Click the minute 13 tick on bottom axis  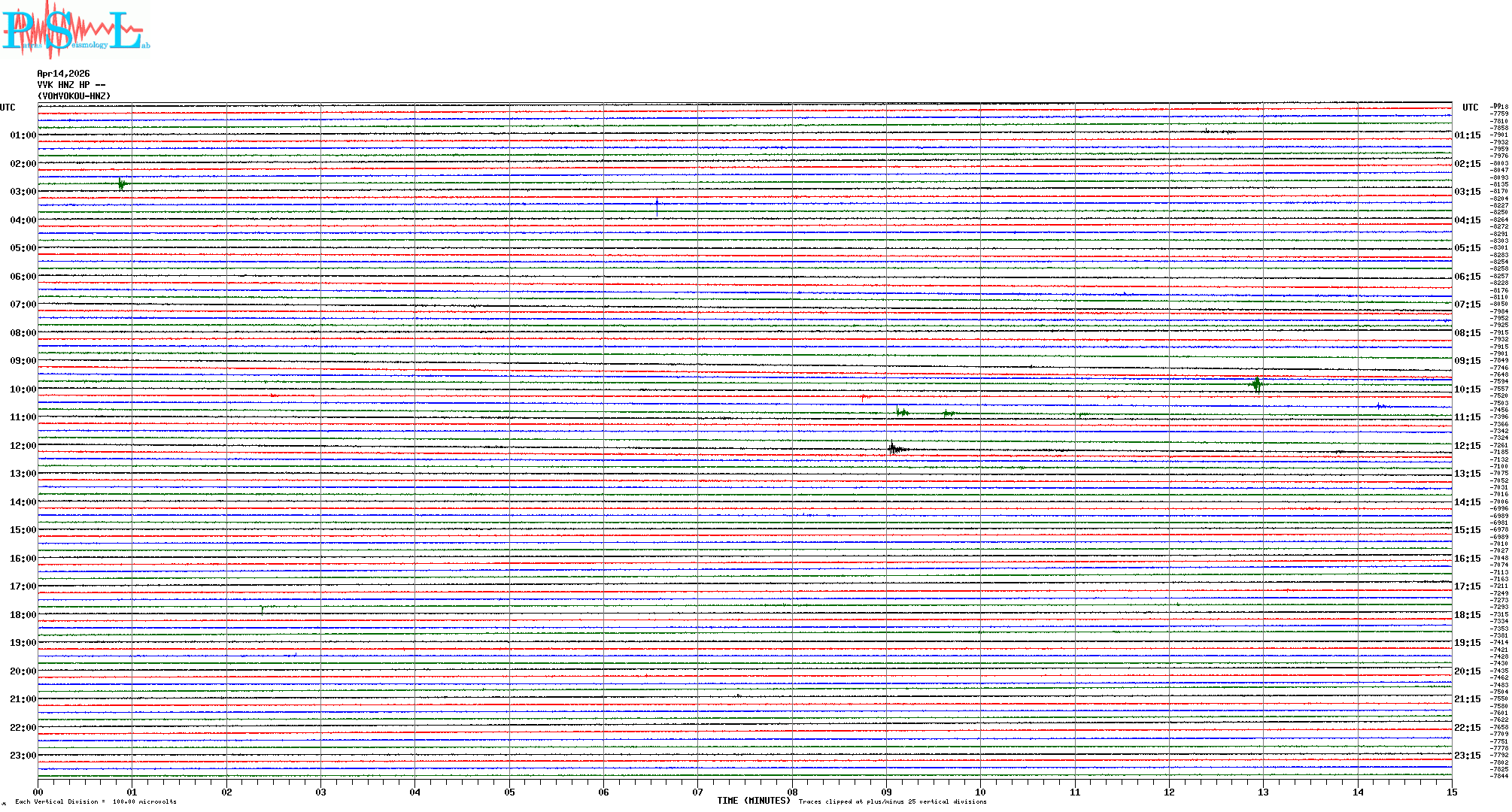pyautogui.click(x=1263, y=792)
